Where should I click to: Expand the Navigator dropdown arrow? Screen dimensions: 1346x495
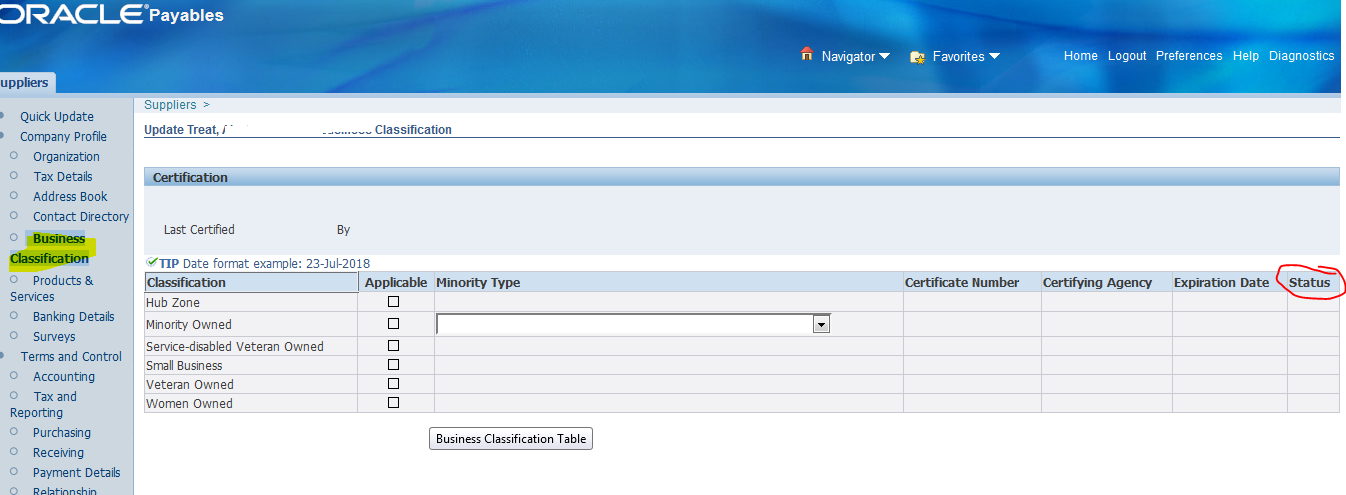[x=884, y=57]
